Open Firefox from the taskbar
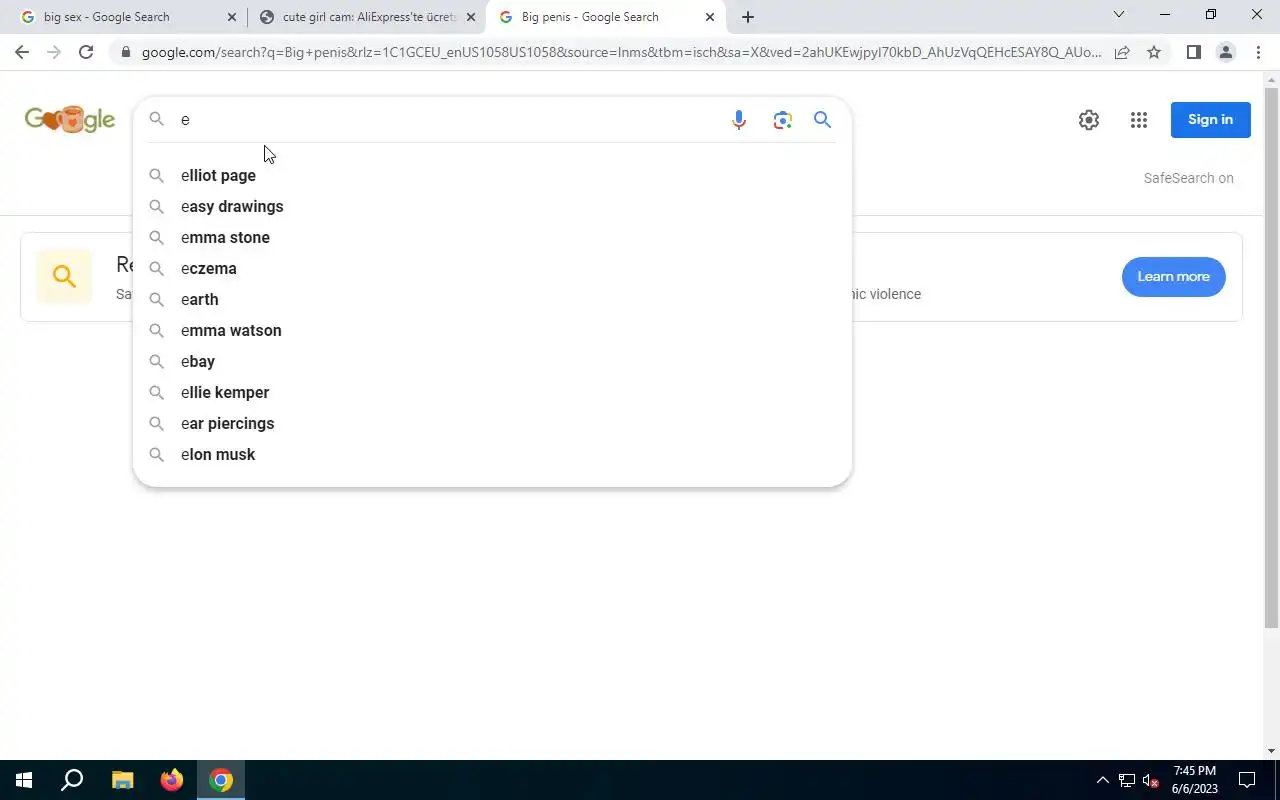 point(172,780)
